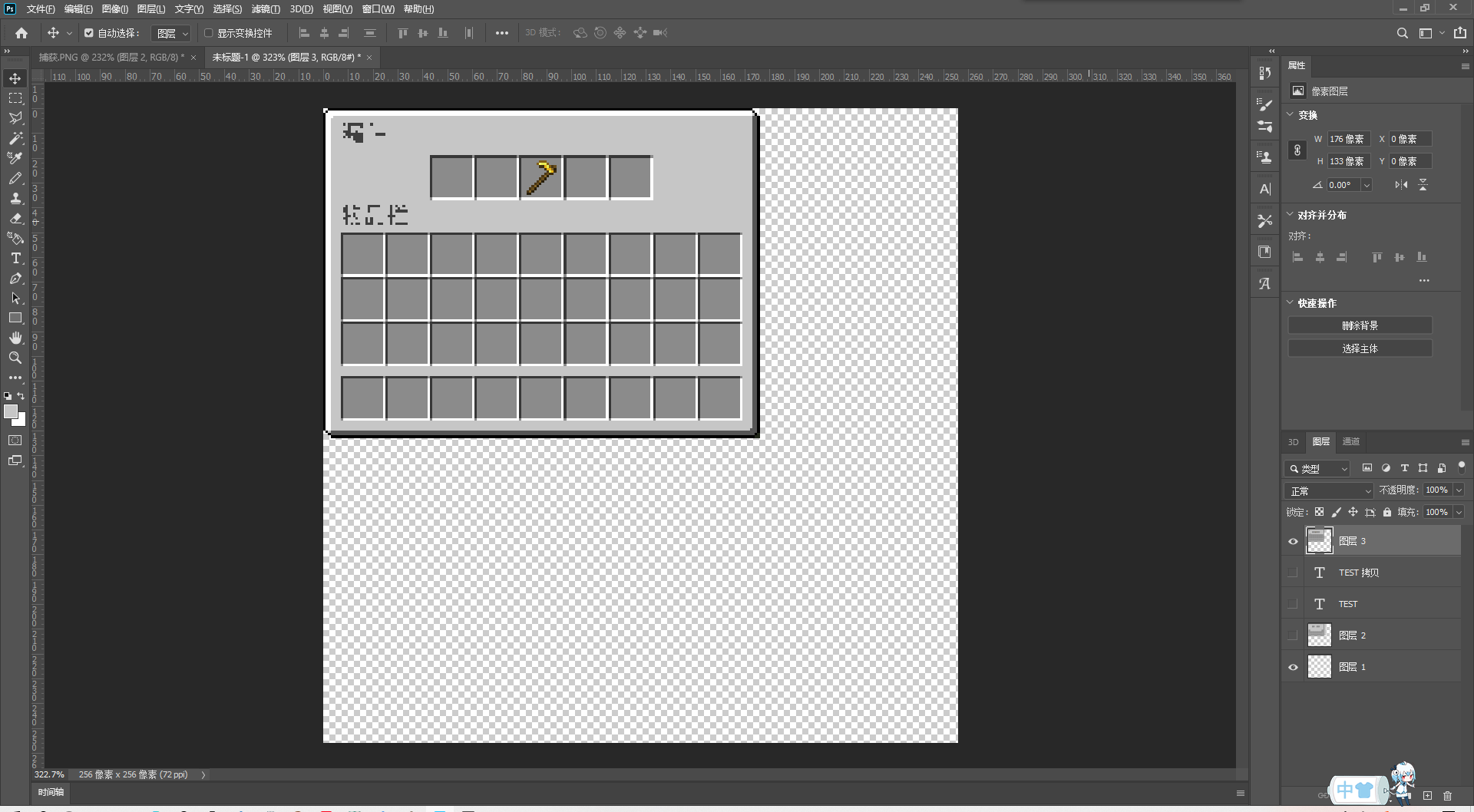Open the blend mode 正常 dropdown
Image resolution: width=1474 pixels, height=812 pixels.
tap(1329, 490)
